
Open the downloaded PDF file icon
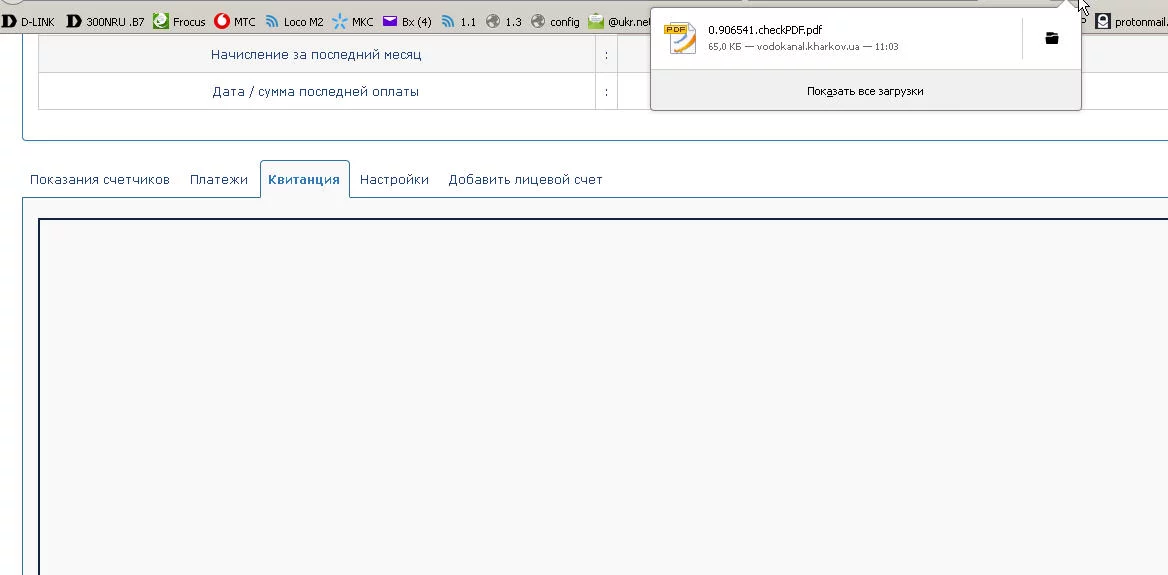[x=680, y=38]
